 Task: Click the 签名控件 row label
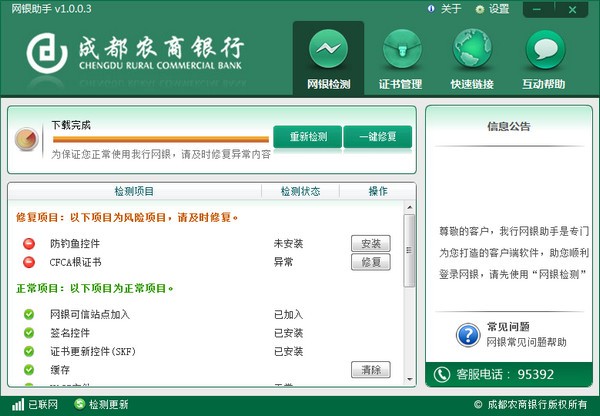tap(70, 333)
